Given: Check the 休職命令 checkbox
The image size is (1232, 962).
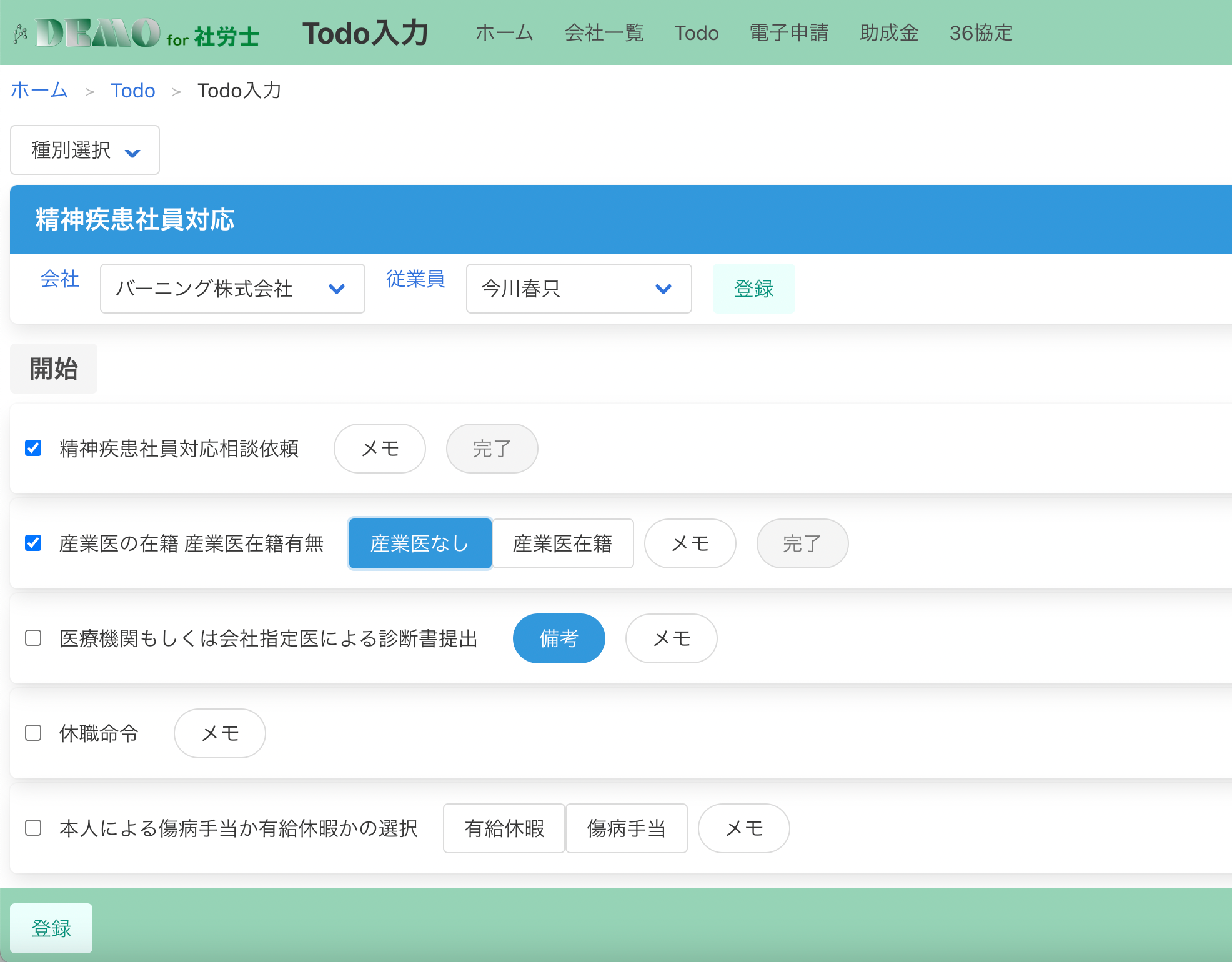Looking at the screenshot, I should [x=33, y=733].
